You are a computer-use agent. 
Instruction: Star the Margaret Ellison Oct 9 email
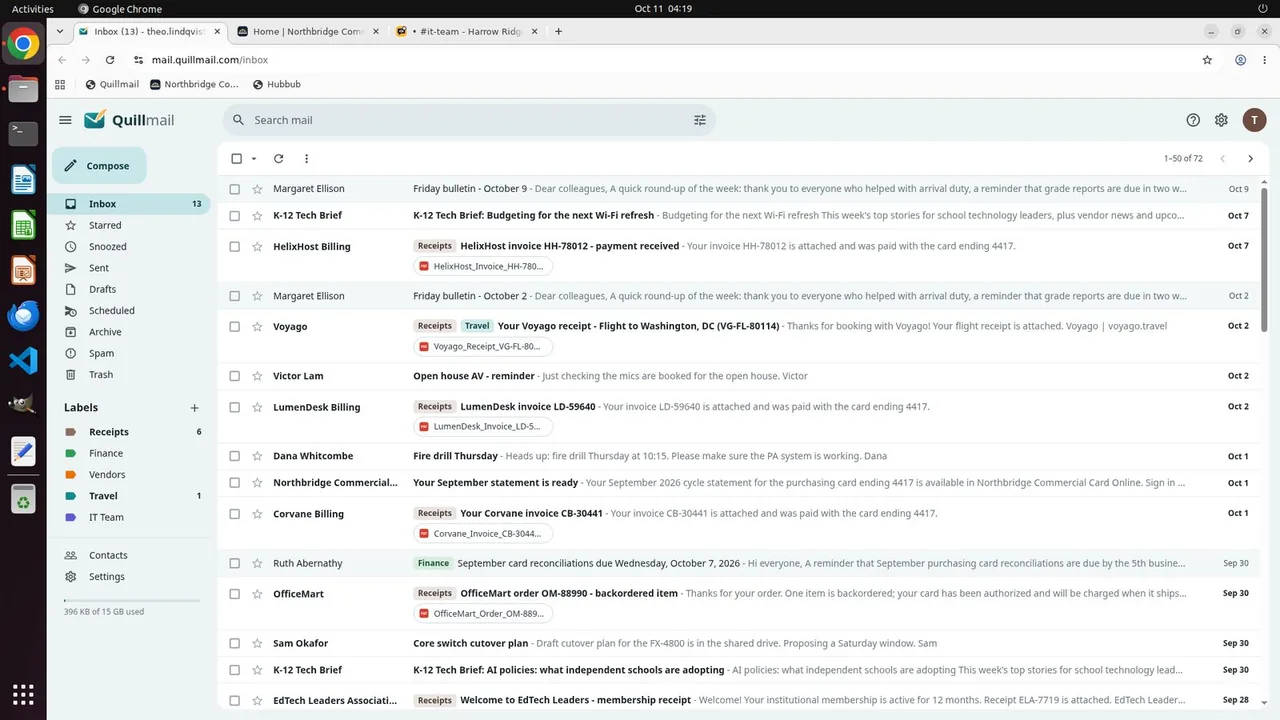tap(257, 189)
